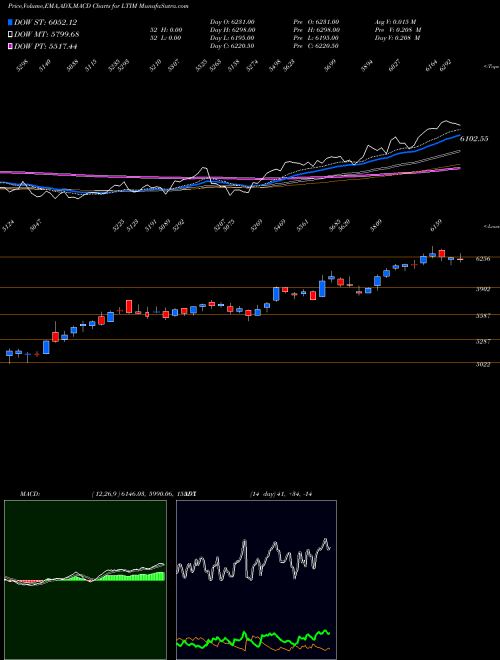Click the Pre O previous open value
Viewport: 500px width, 660px height.
pos(316,22)
